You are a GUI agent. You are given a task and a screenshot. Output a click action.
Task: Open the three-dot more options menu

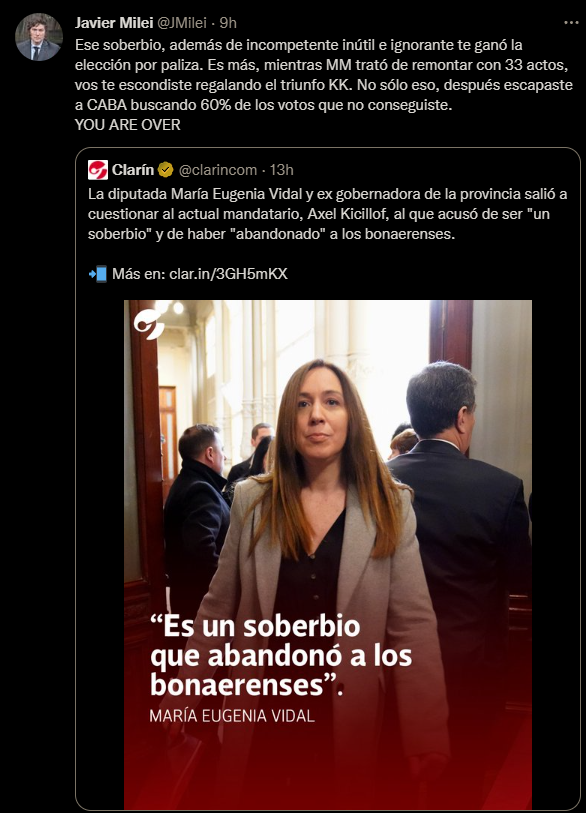571,23
